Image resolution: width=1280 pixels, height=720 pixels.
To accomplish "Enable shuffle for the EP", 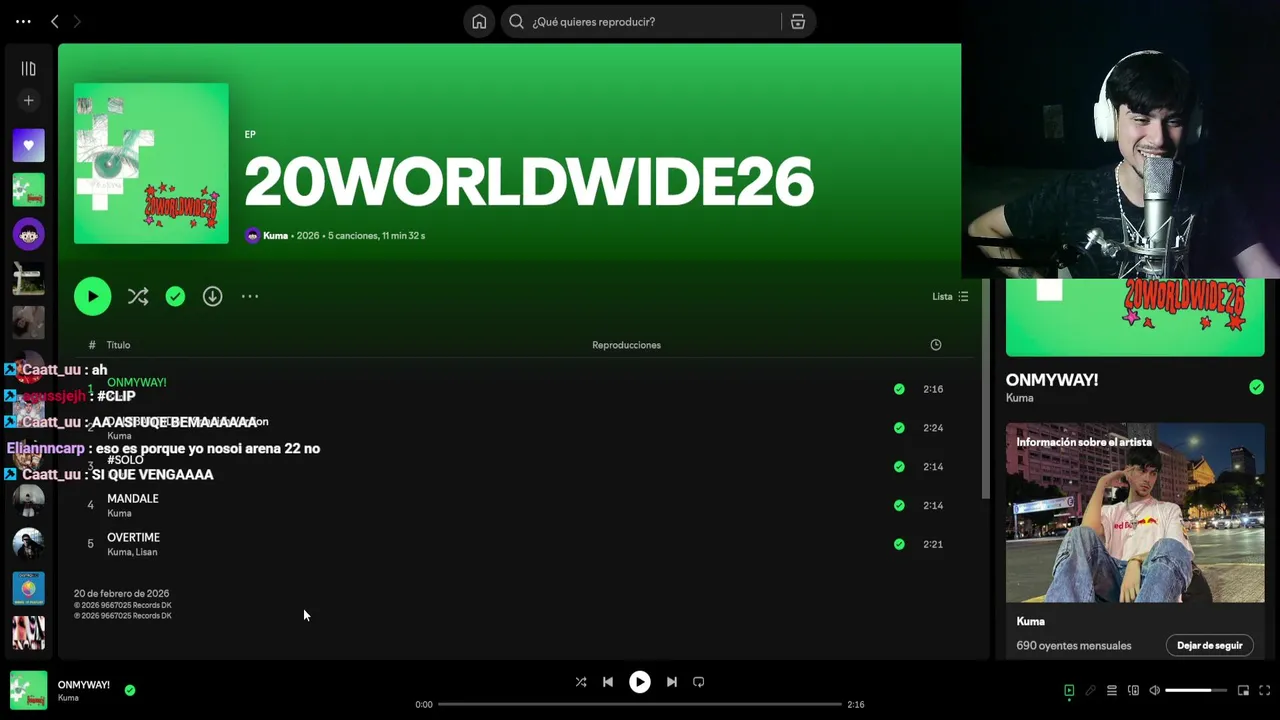I will pos(138,296).
